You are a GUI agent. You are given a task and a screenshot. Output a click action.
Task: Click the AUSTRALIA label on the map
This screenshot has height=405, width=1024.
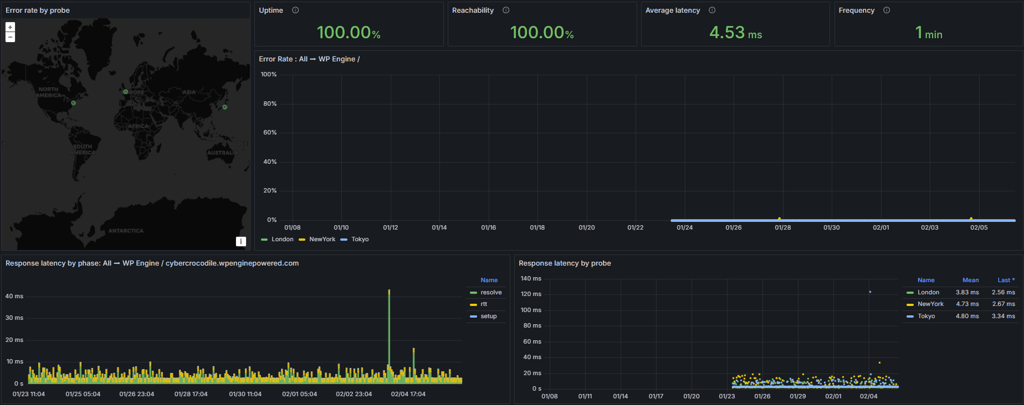(224, 153)
